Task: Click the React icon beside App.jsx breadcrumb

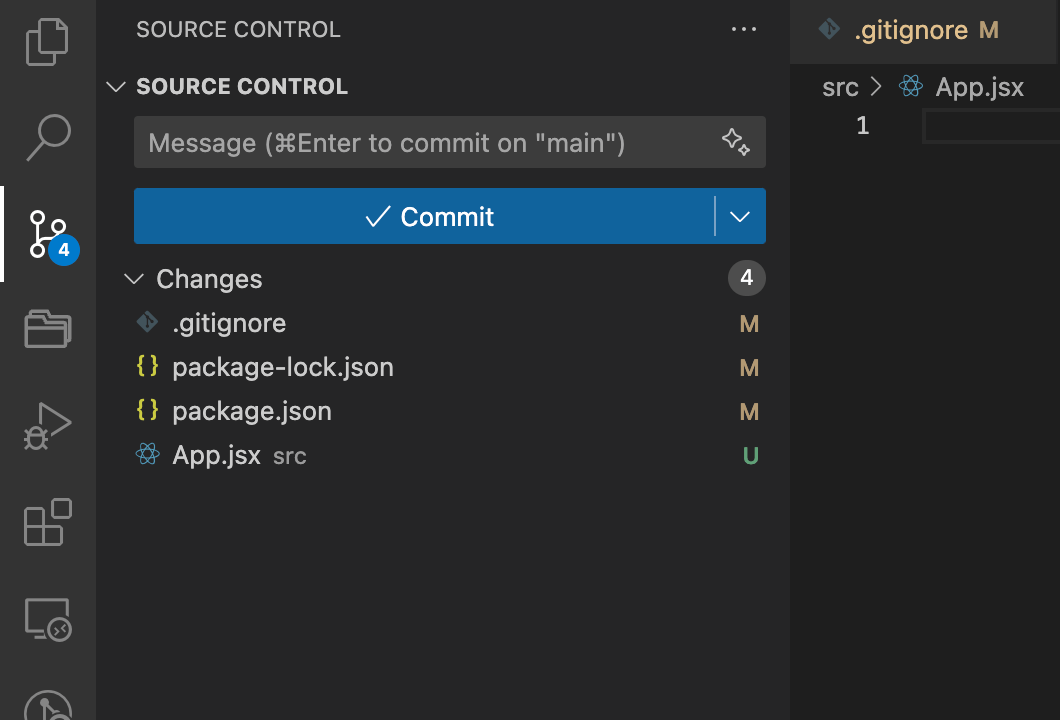Action: 910,87
